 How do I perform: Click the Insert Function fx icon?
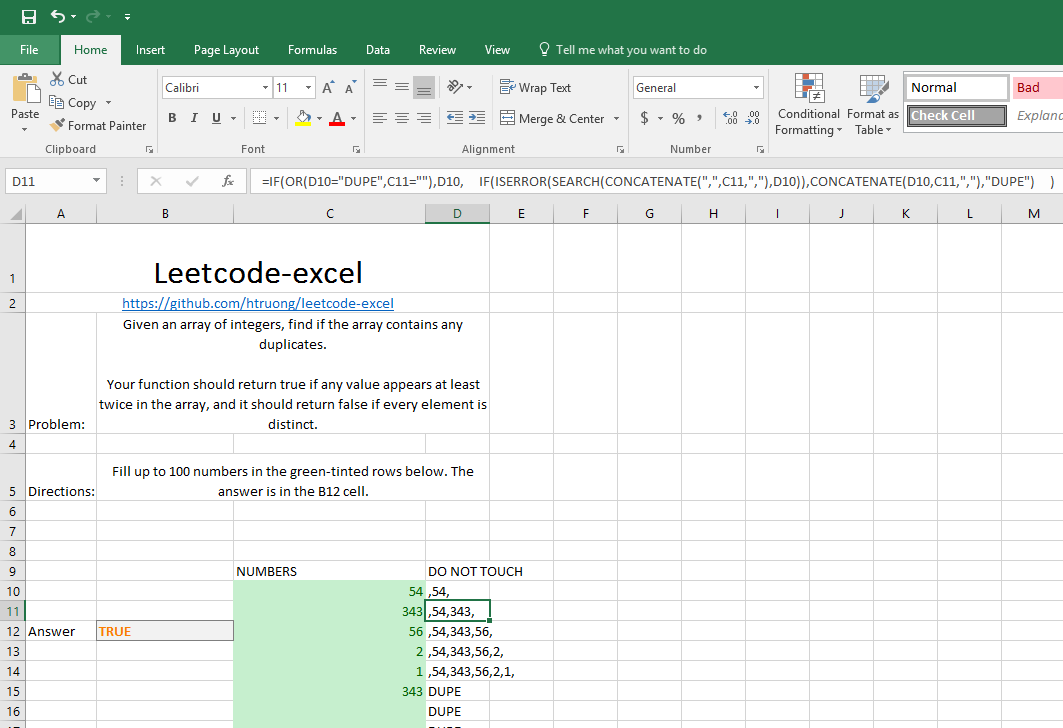click(228, 181)
